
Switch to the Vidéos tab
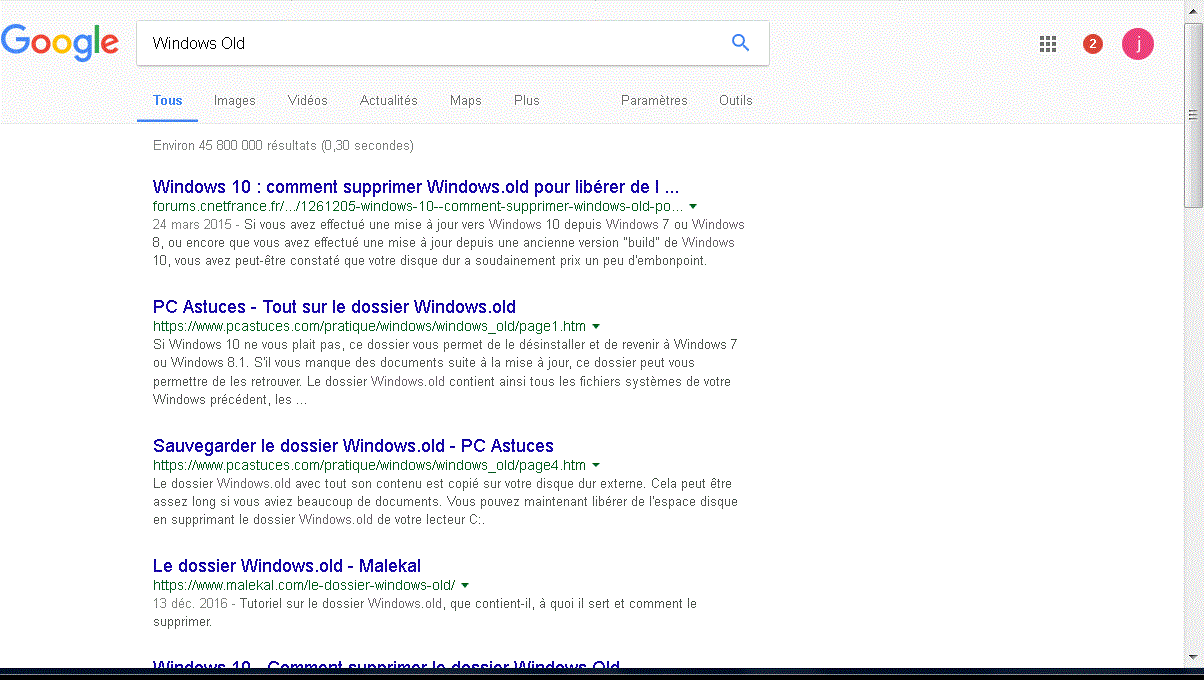308,100
